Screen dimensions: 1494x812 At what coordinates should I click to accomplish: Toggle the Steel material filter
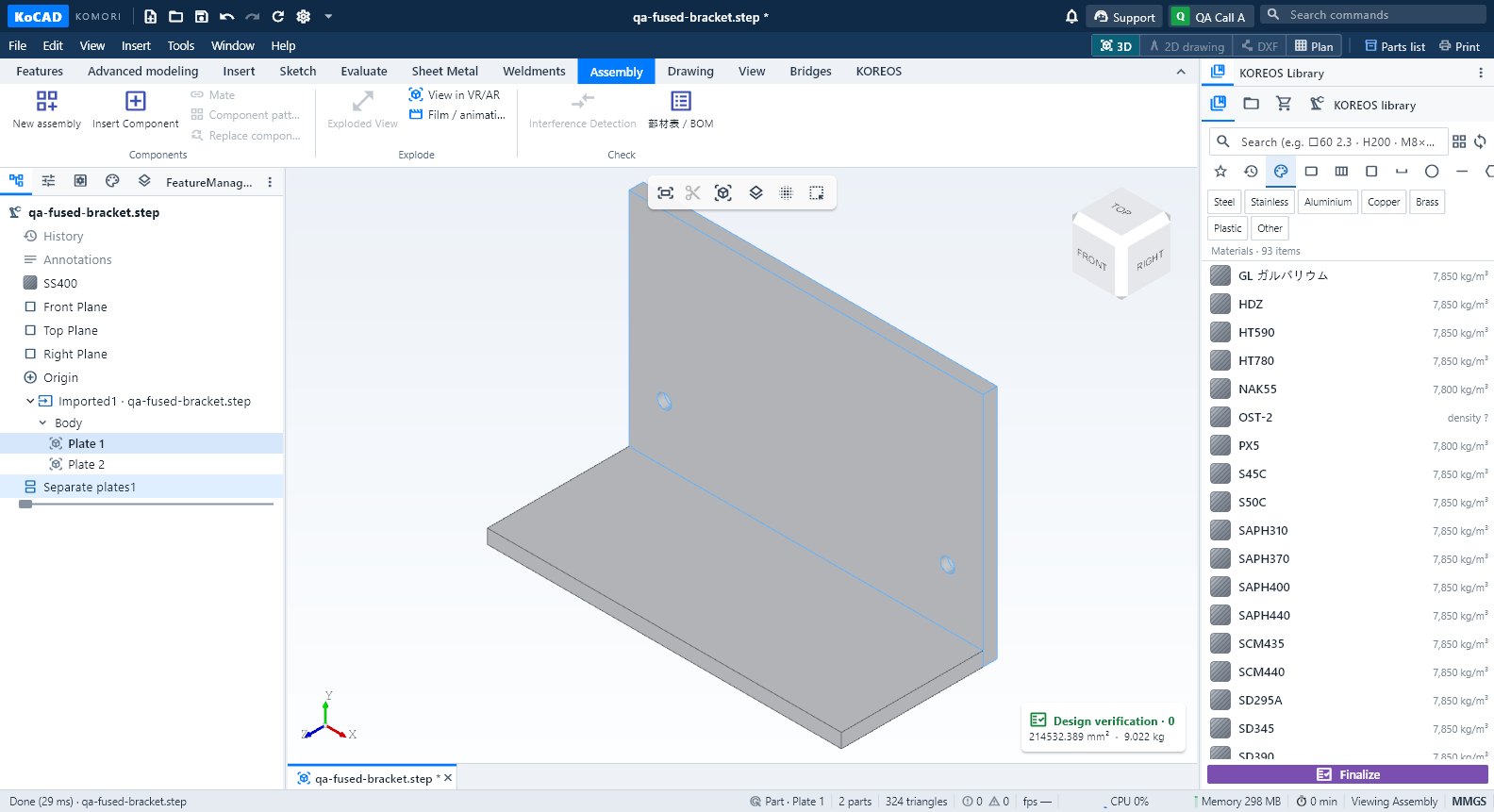1224,202
